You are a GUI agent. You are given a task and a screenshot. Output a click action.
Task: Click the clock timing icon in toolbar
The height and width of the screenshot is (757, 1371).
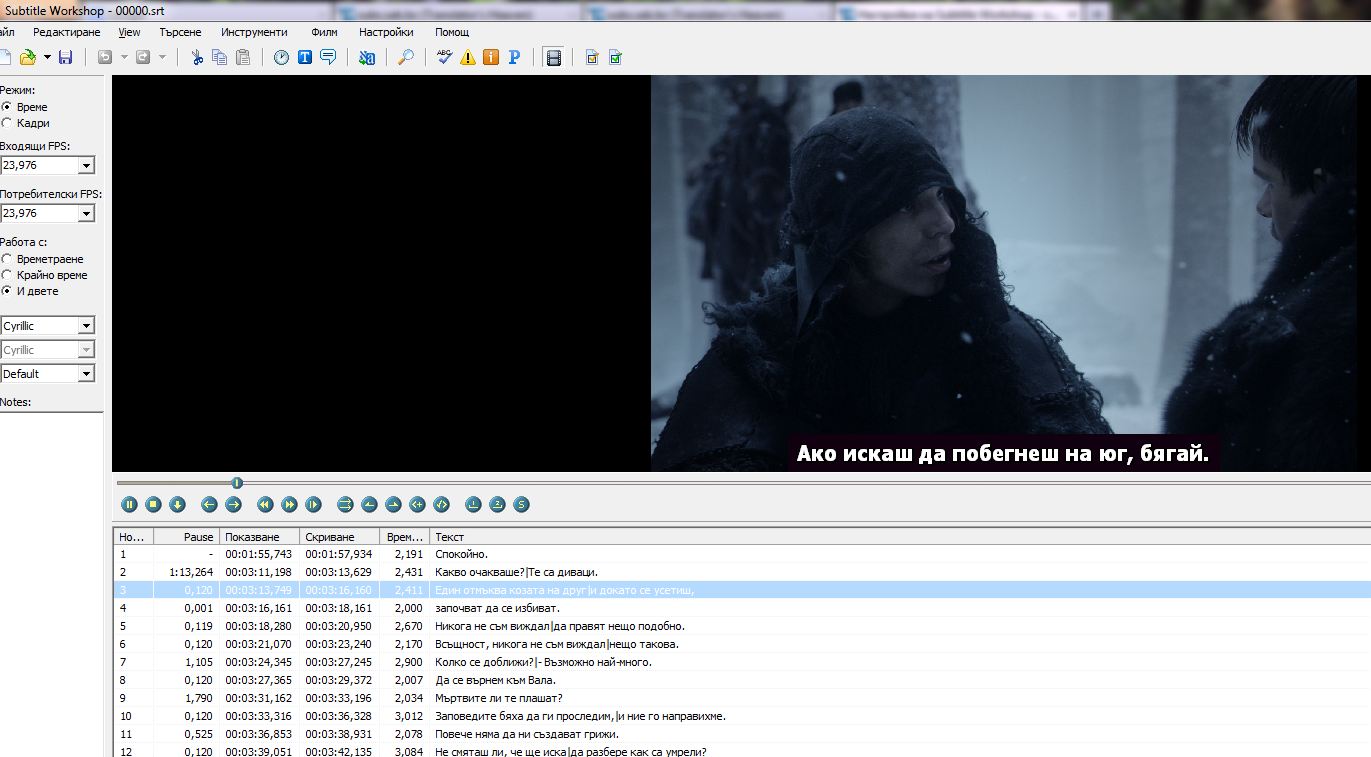pos(281,58)
